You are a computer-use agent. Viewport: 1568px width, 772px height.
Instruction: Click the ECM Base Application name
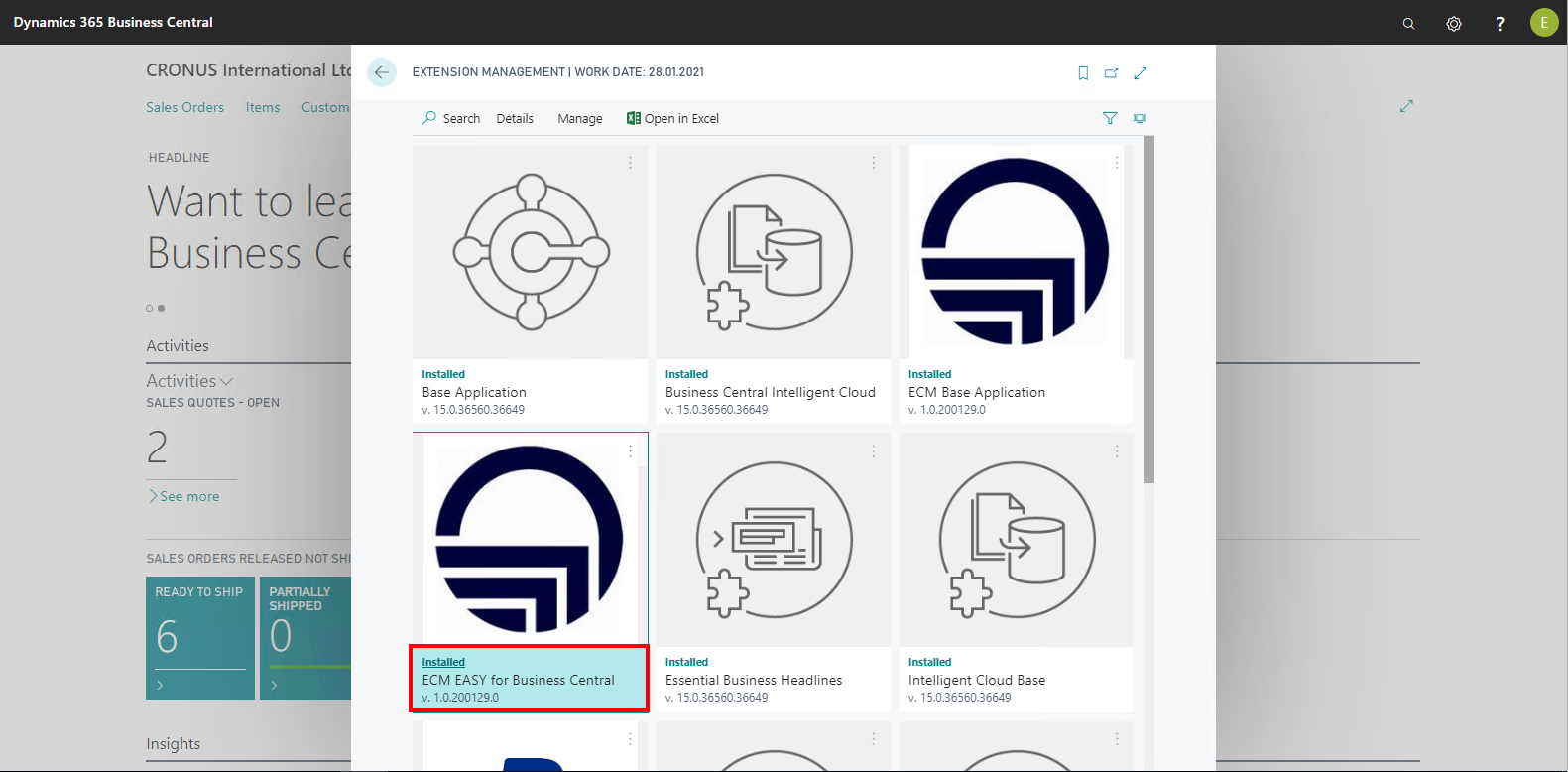tap(977, 392)
